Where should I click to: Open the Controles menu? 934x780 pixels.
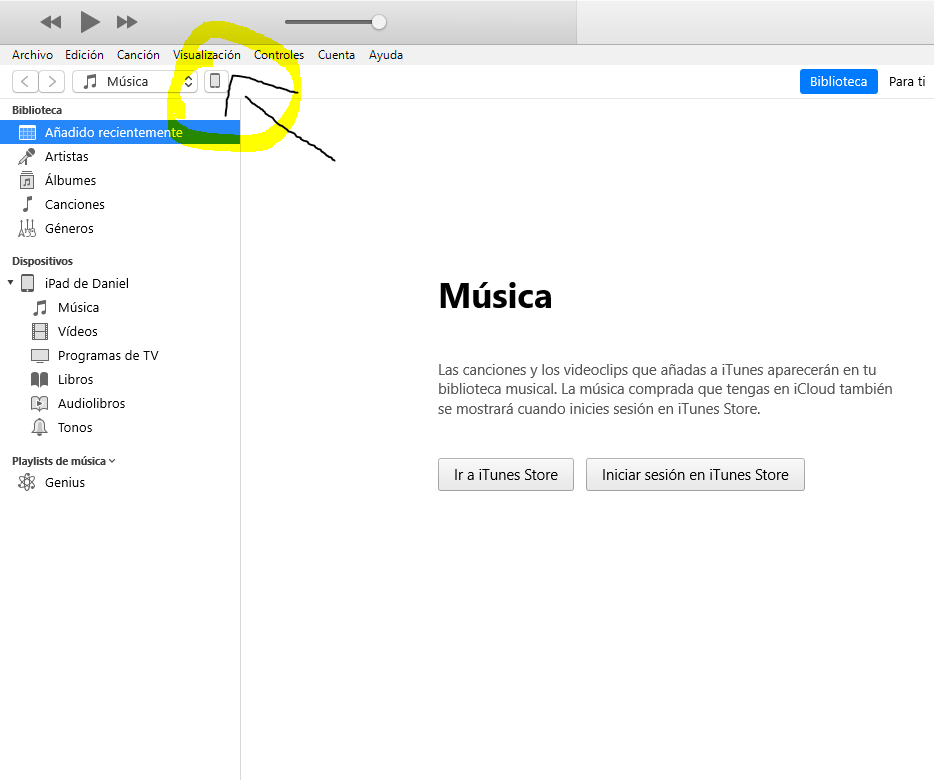[279, 55]
